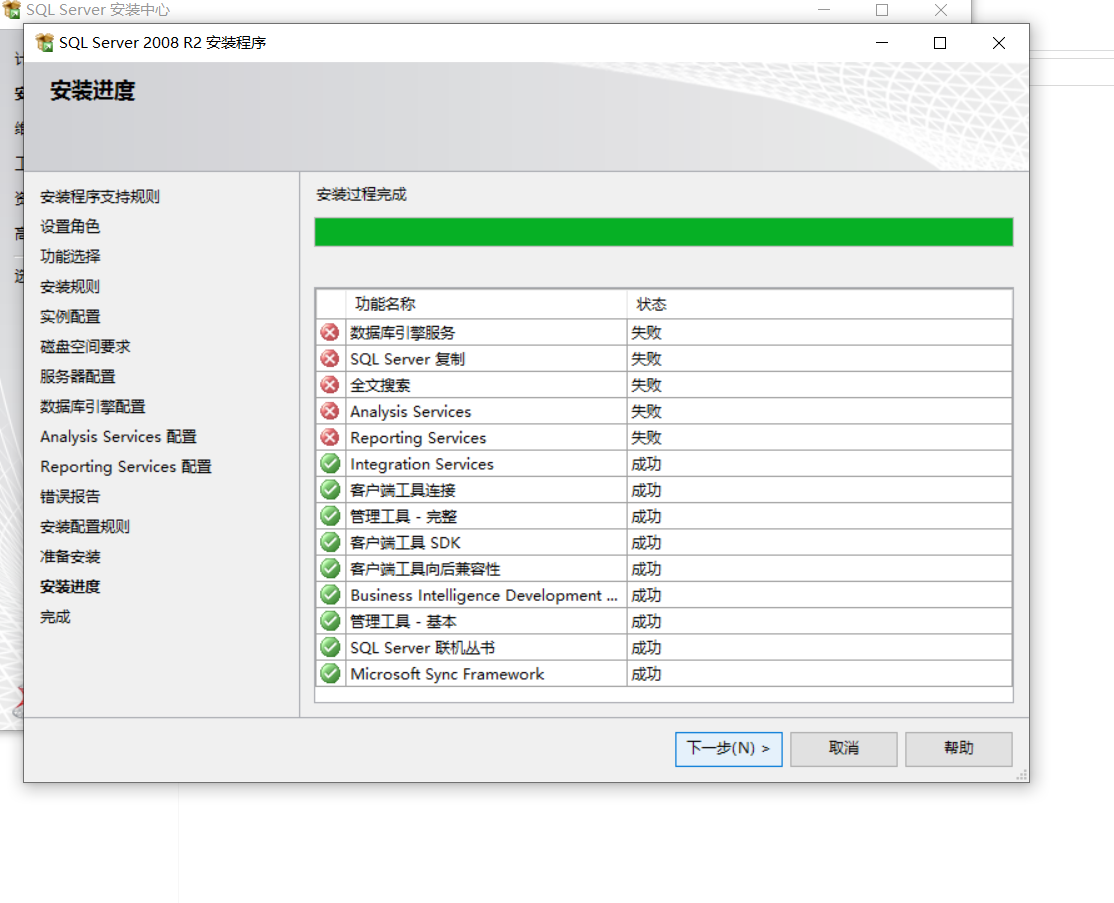Click the green installation progress bar
The height and width of the screenshot is (903, 1114).
pos(664,232)
